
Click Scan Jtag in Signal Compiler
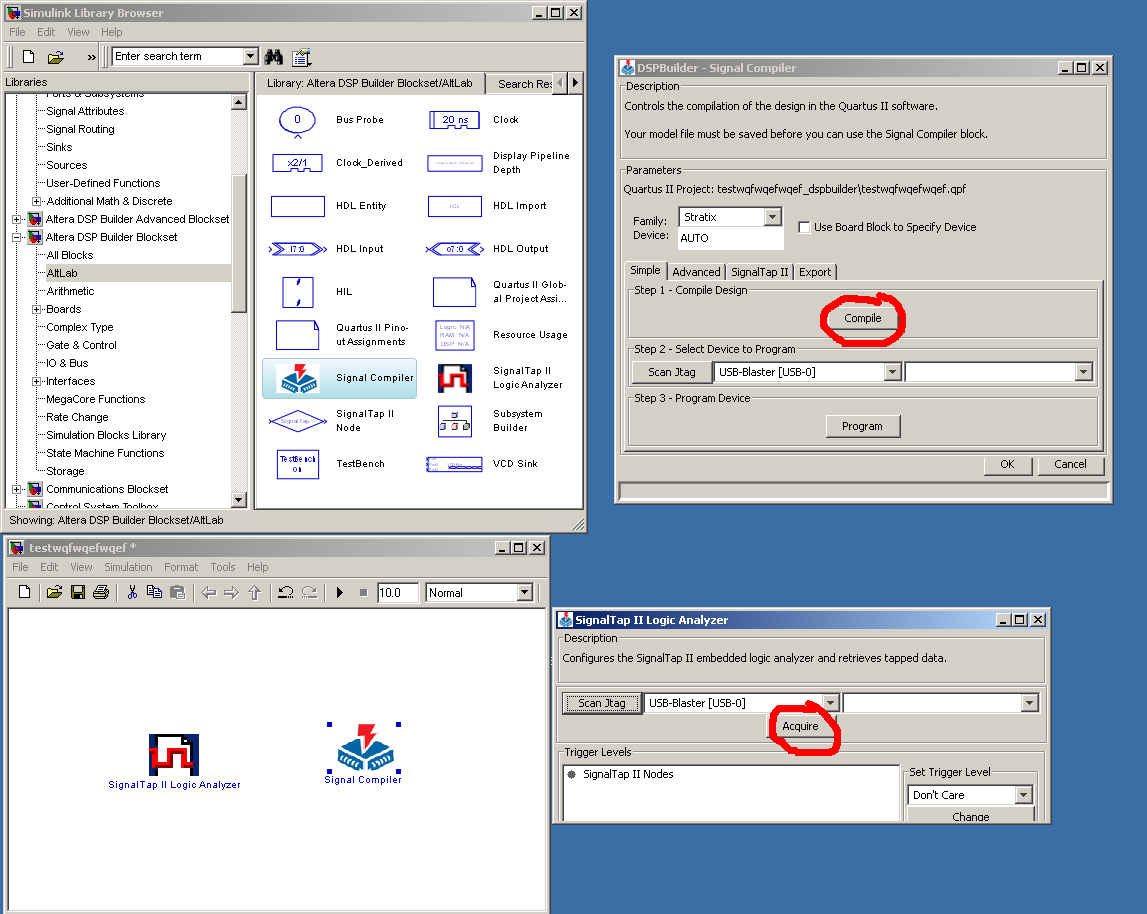click(x=672, y=372)
